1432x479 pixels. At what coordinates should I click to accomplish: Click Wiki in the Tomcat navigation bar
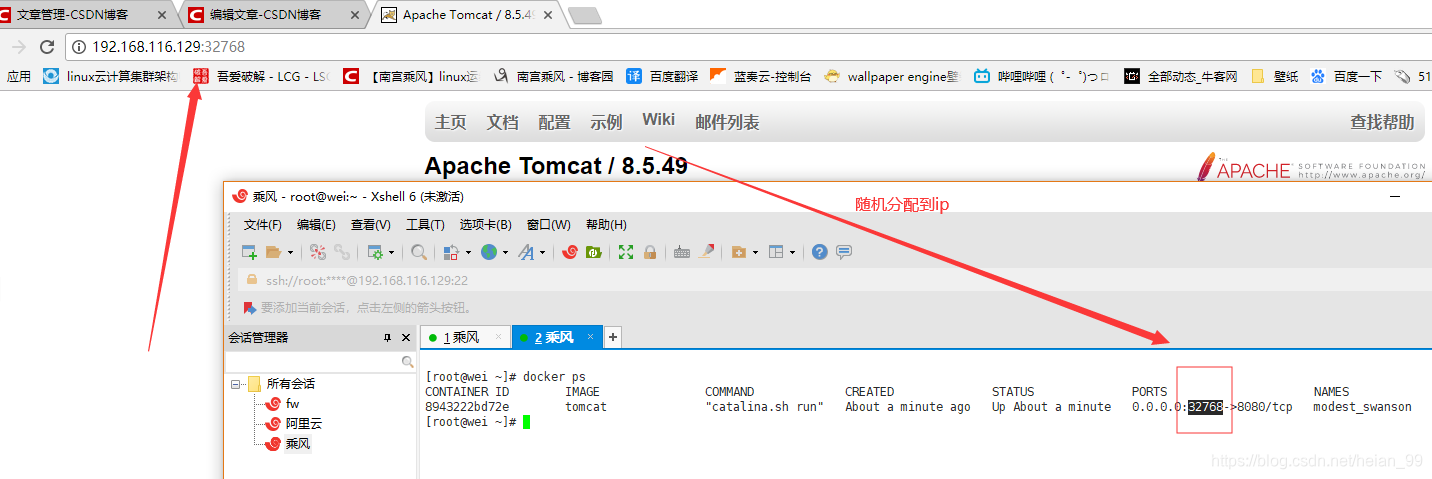click(658, 120)
